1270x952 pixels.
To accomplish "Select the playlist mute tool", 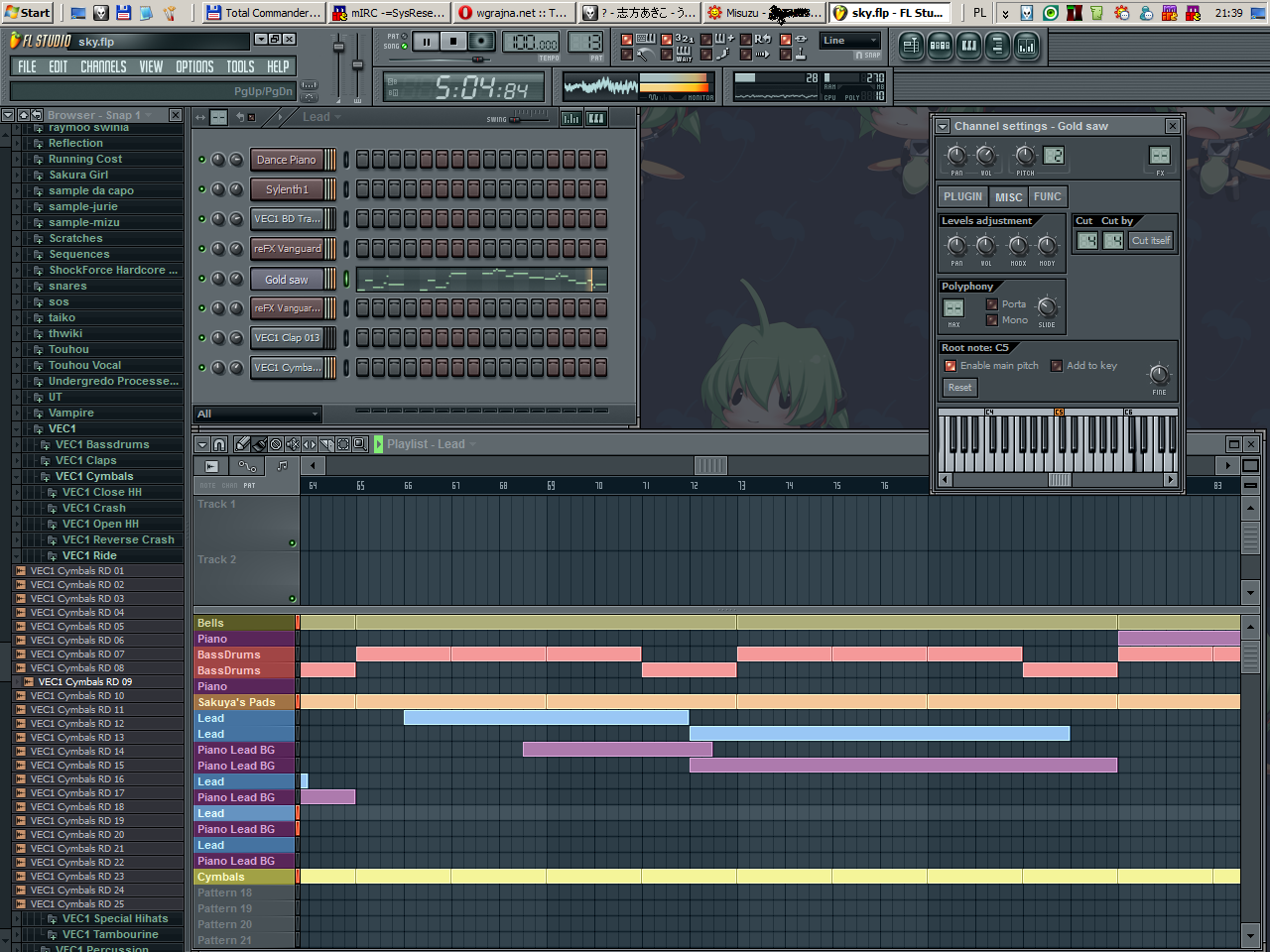I will pyautogui.click(x=293, y=444).
